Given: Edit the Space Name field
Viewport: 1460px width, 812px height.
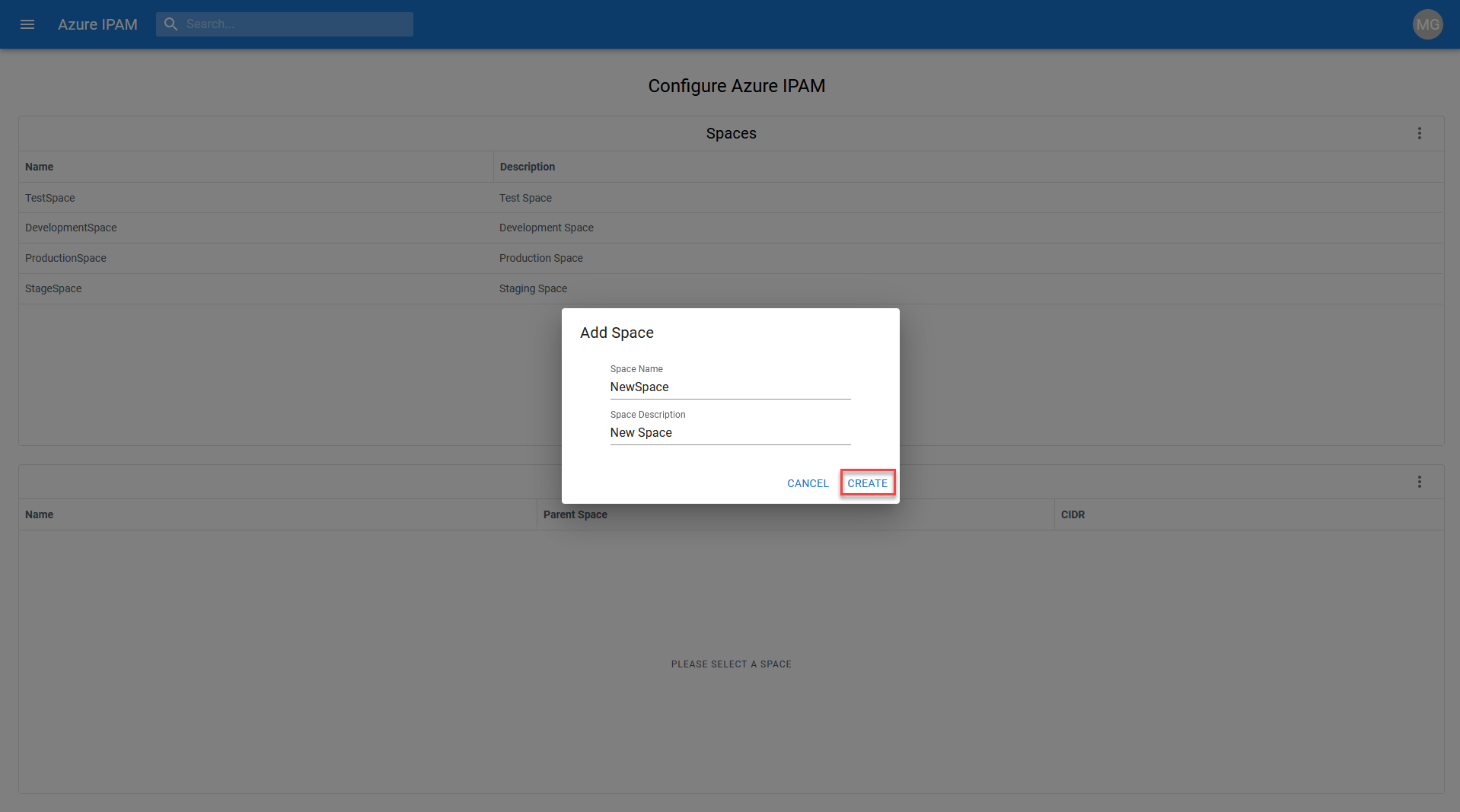Looking at the screenshot, I should point(730,387).
